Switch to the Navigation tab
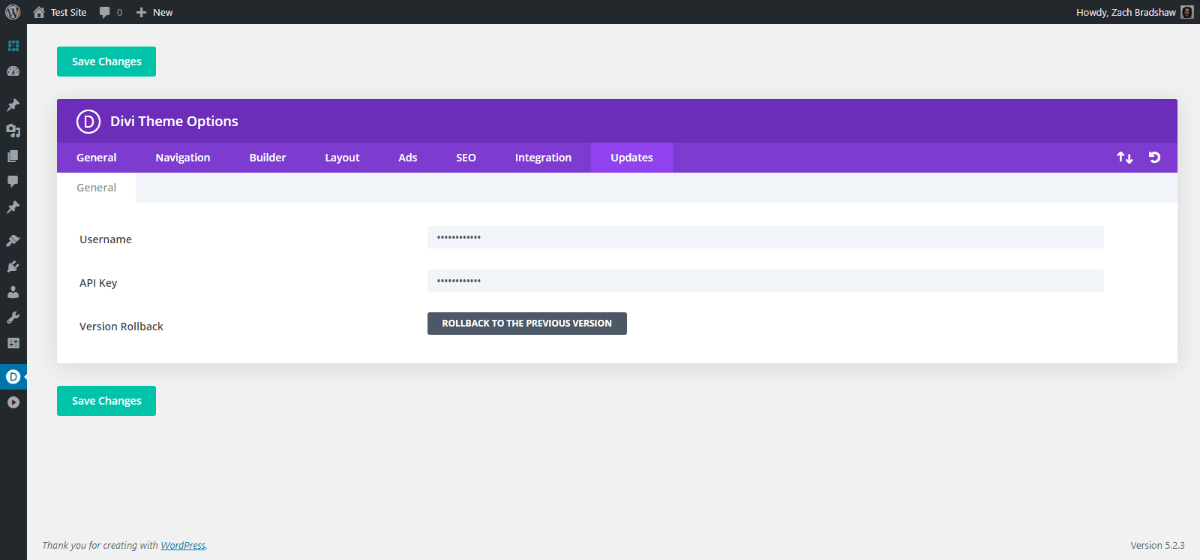 coord(183,158)
